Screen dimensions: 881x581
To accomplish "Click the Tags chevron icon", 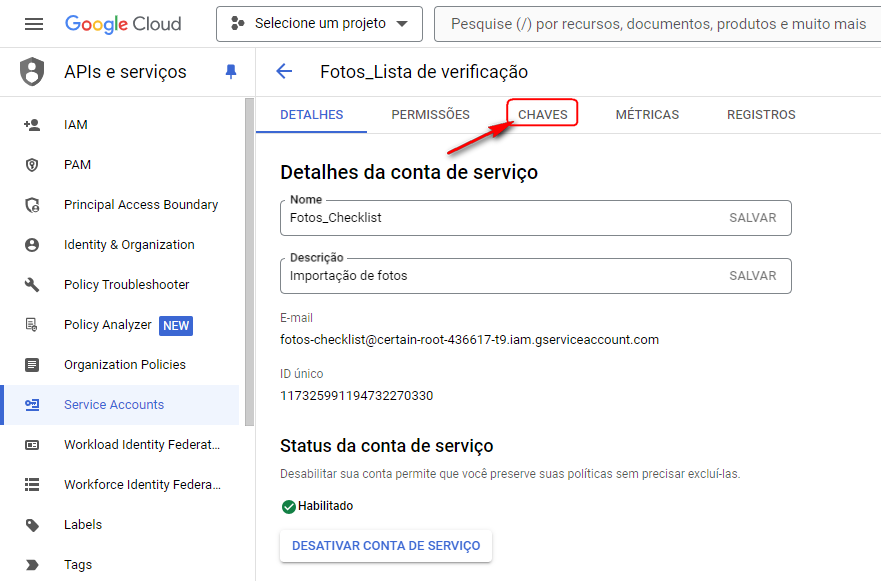I will [32, 565].
